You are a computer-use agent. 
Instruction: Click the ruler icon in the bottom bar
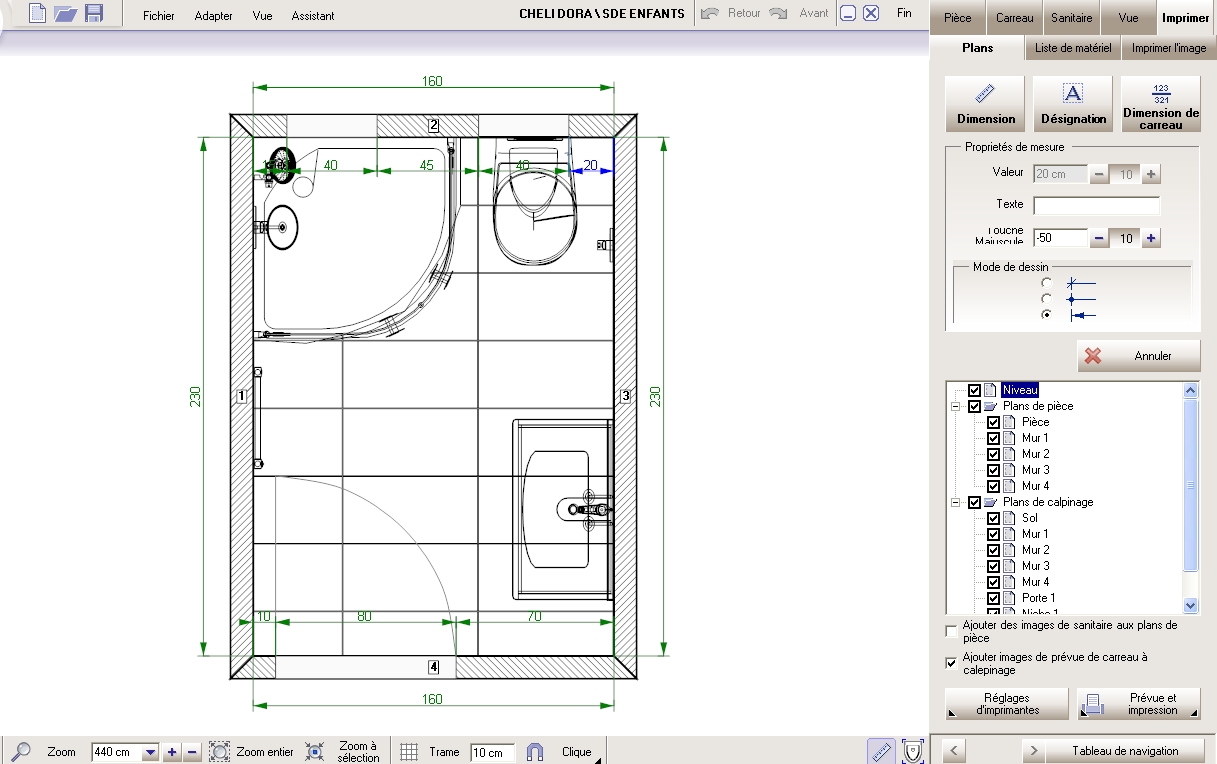880,751
